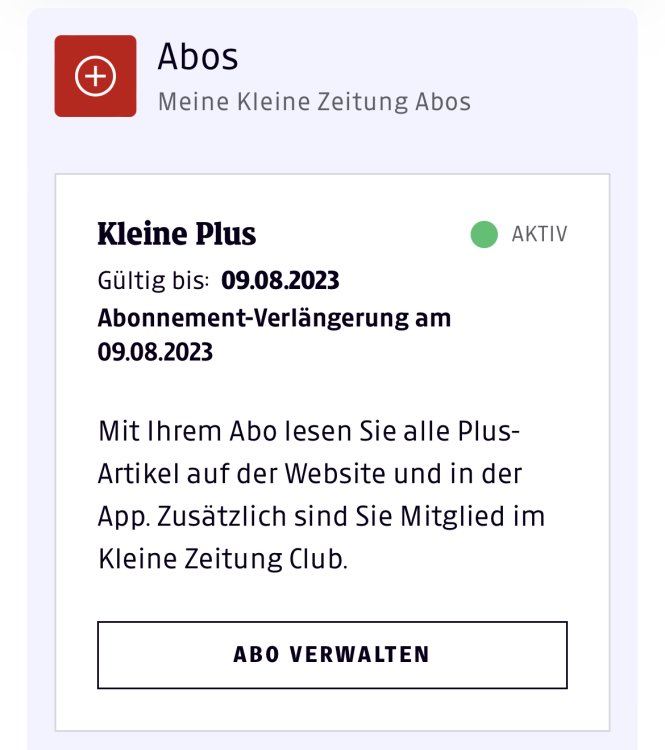Screen dimensions: 665x750
Task: Click the green active status dot
Action: tap(484, 235)
